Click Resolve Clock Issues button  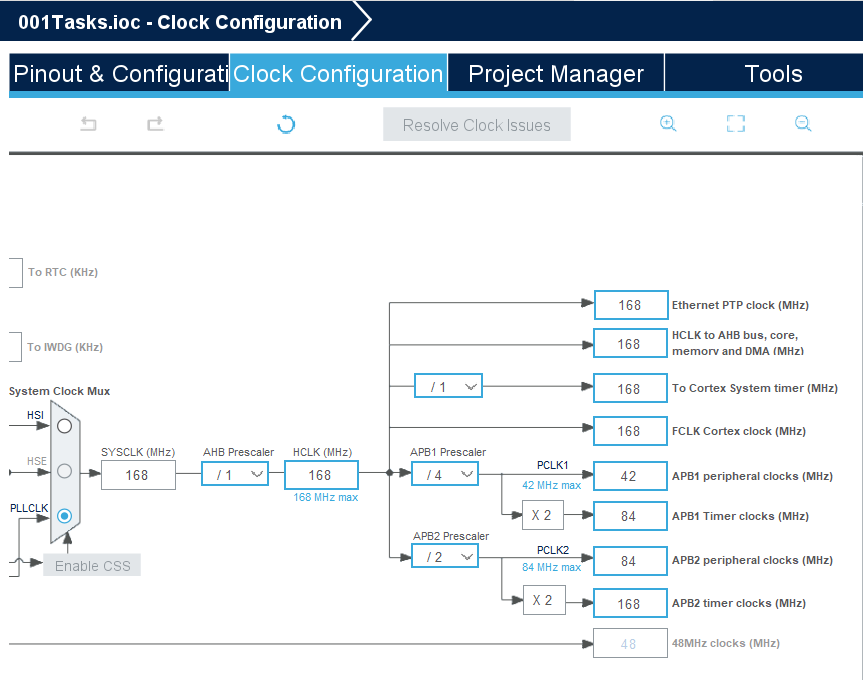(477, 125)
